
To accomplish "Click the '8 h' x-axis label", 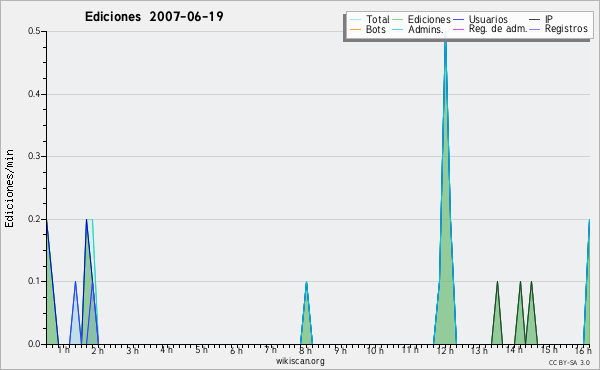I will coord(305,350).
